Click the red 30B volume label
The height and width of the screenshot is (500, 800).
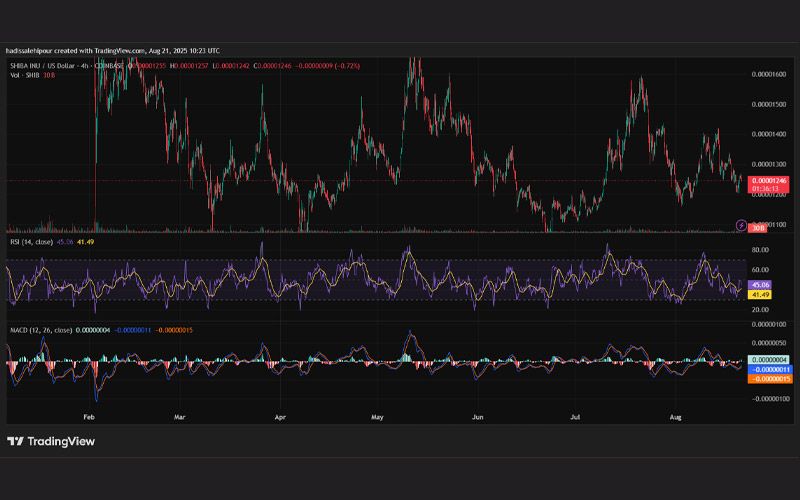point(758,228)
